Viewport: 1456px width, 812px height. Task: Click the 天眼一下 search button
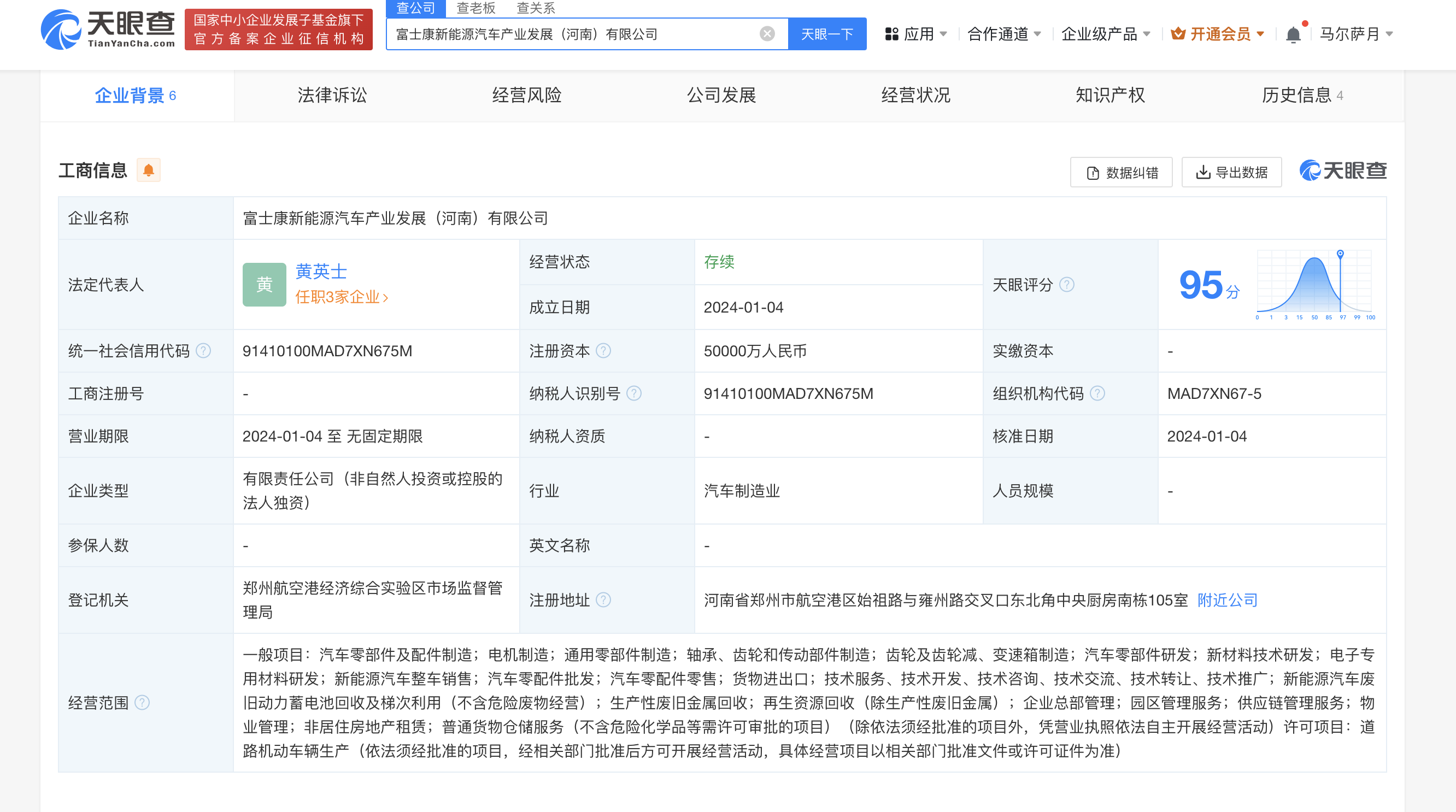coord(827,33)
